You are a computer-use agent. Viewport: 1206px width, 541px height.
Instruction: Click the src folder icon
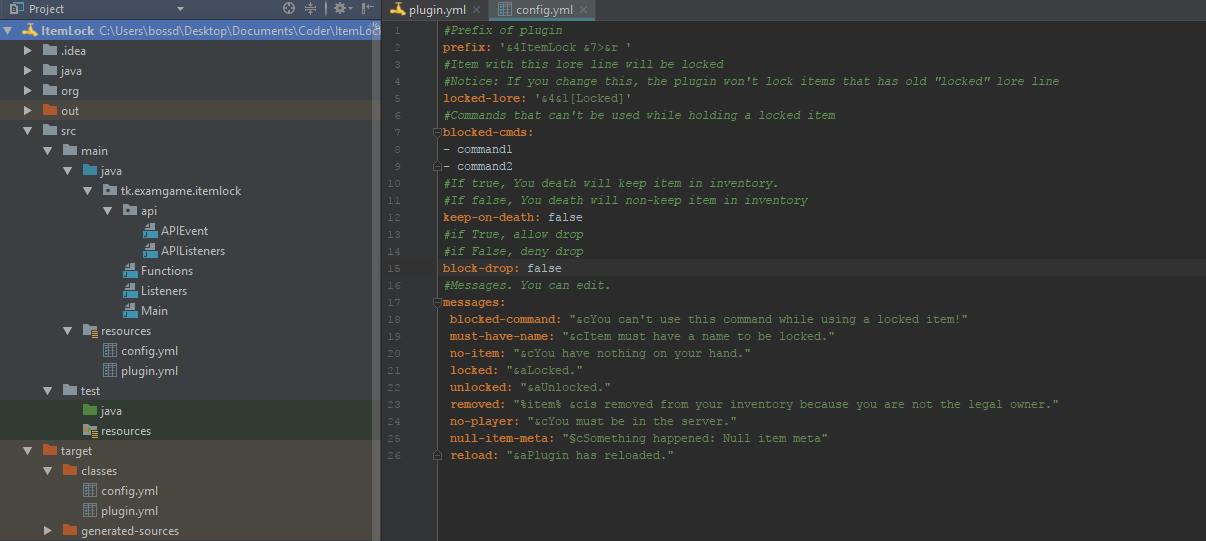pyautogui.click(x=50, y=131)
